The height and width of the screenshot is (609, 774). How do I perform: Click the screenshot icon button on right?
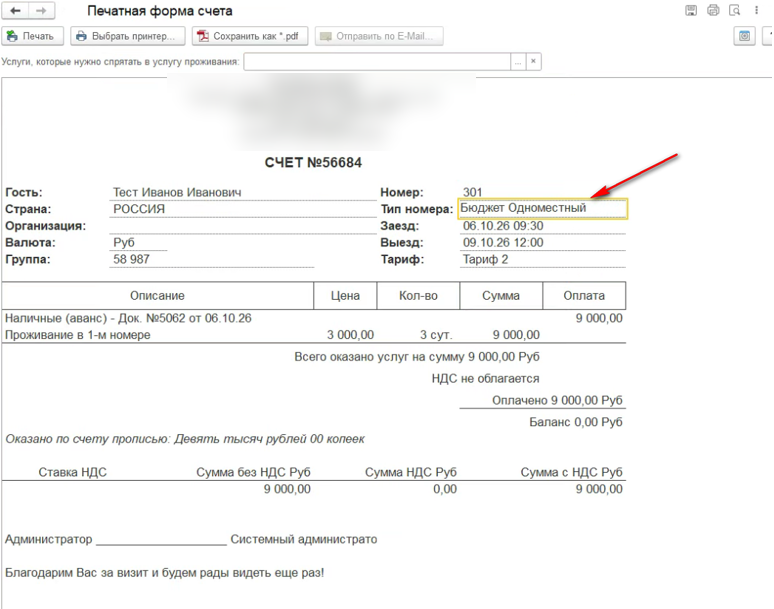coord(744,36)
